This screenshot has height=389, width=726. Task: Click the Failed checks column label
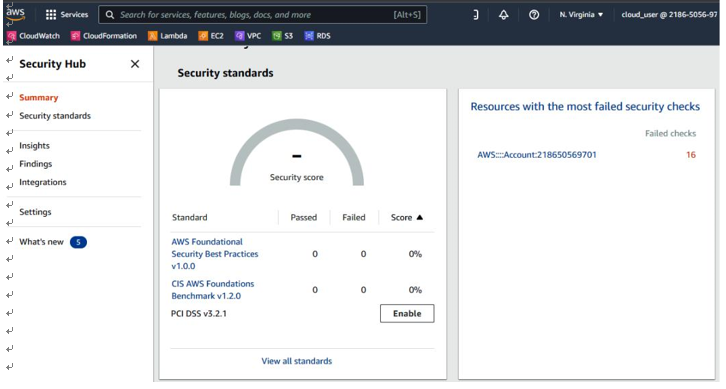[670, 133]
